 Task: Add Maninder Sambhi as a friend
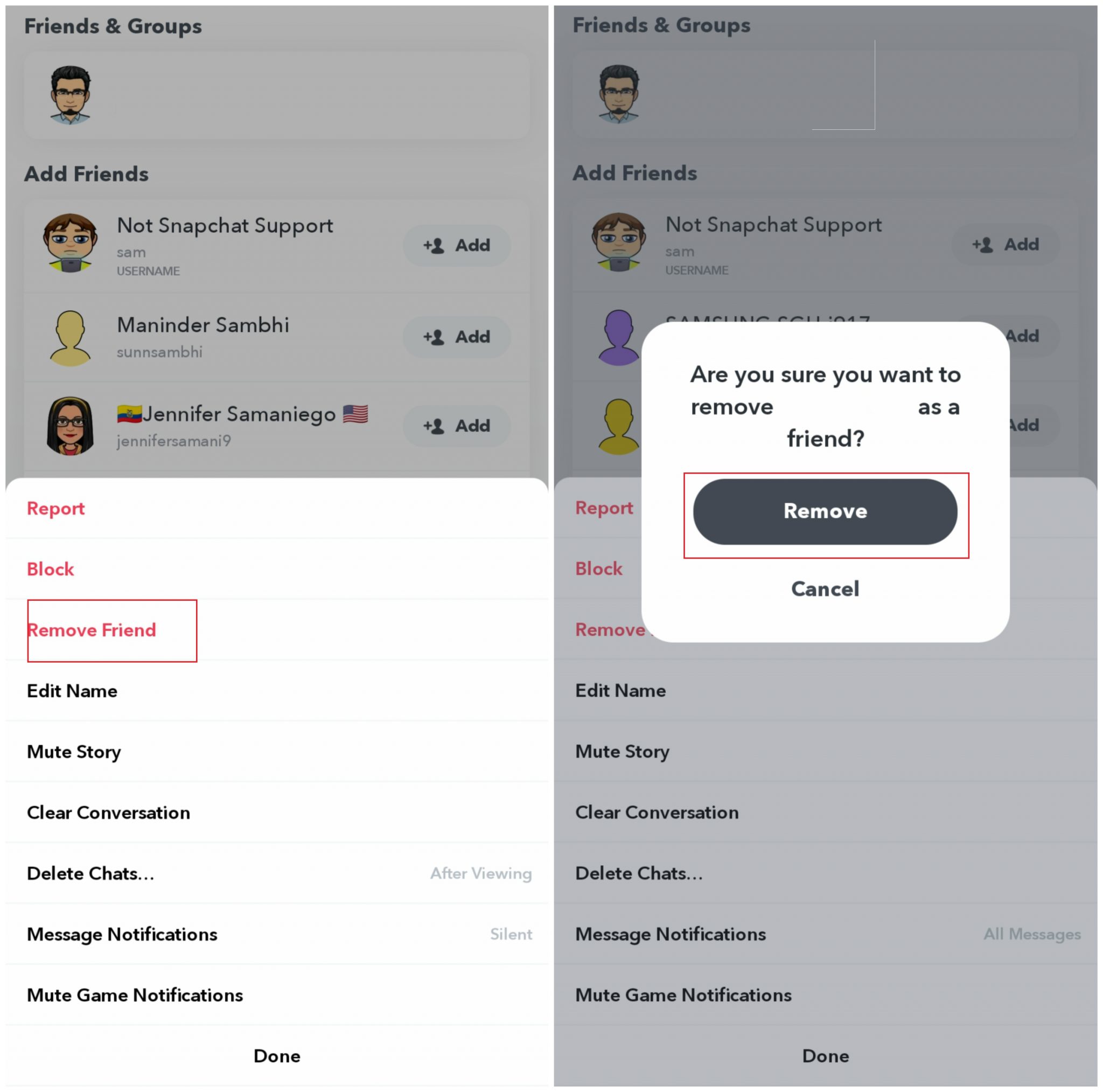[457, 337]
